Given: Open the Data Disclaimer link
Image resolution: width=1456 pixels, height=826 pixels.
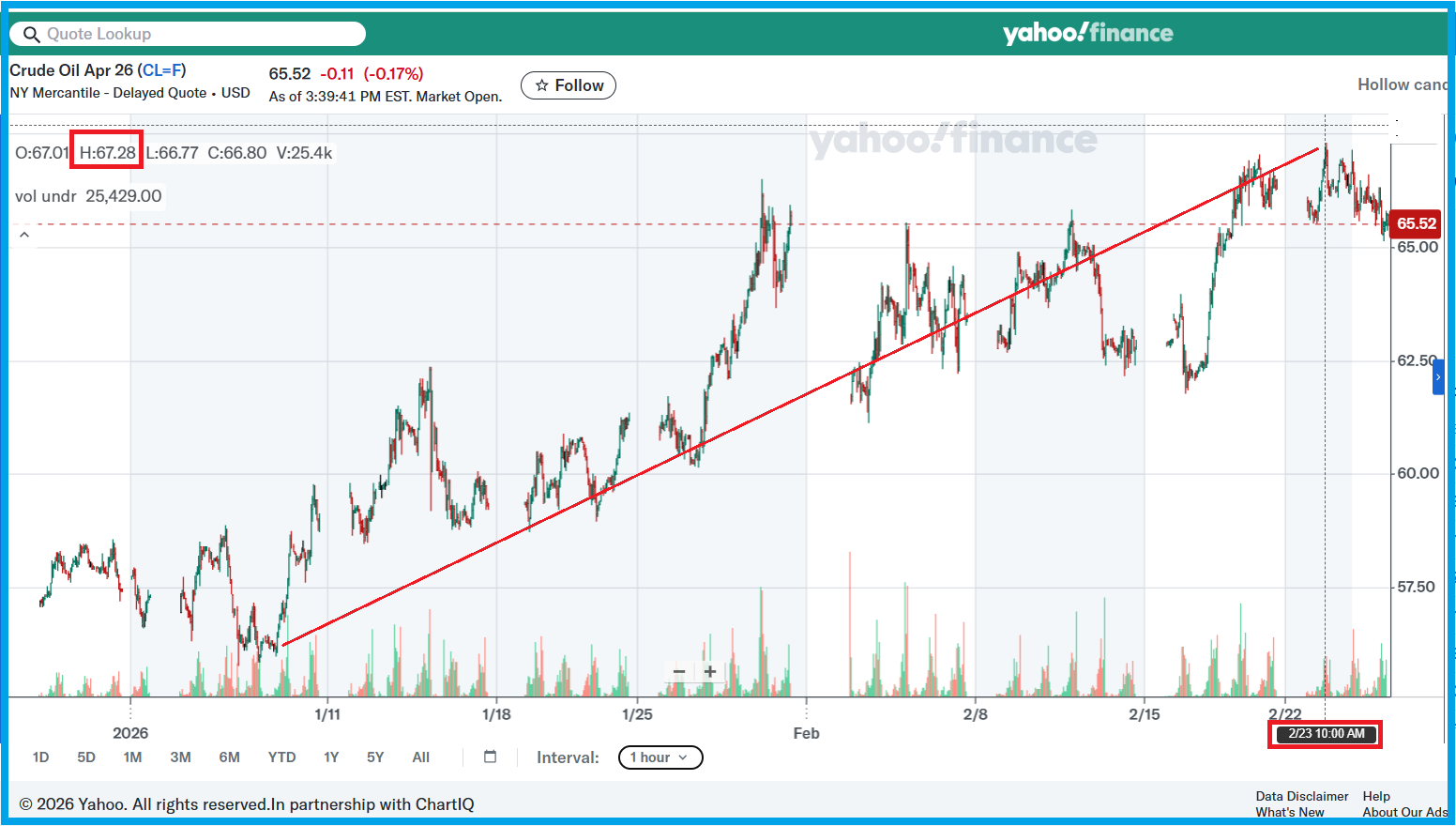Looking at the screenshot, I should tap(1301, 796).
